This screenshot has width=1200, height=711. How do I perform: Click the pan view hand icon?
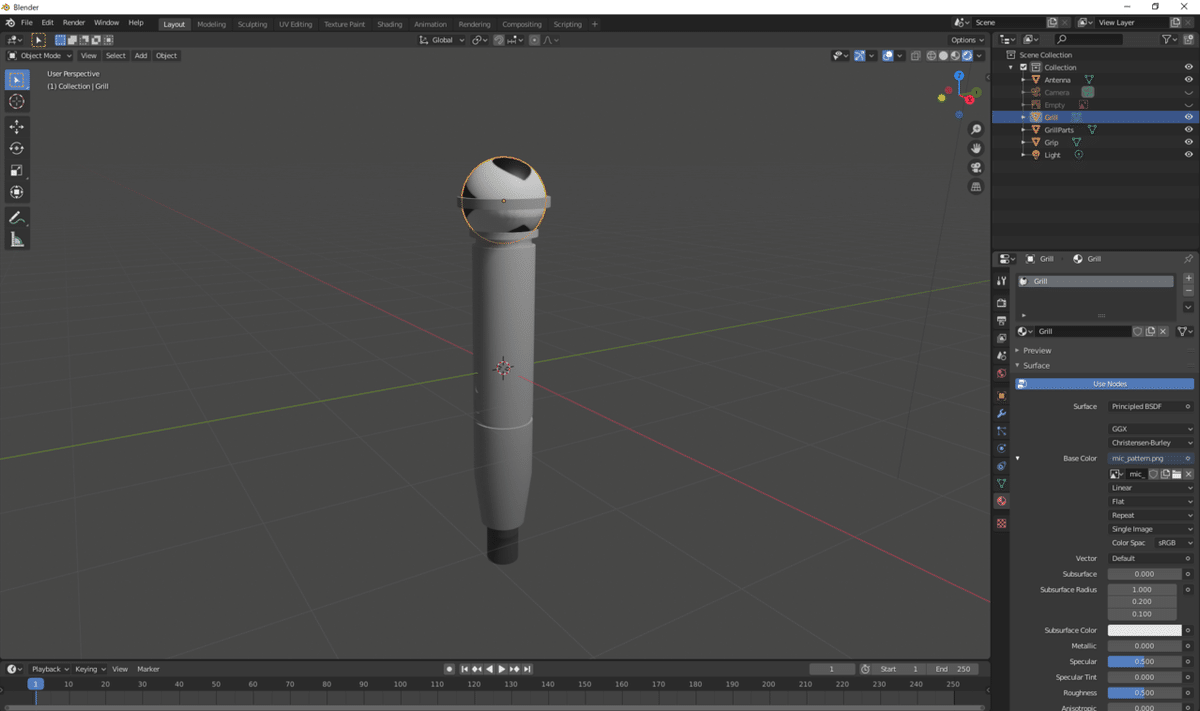(x=976, y=149)
